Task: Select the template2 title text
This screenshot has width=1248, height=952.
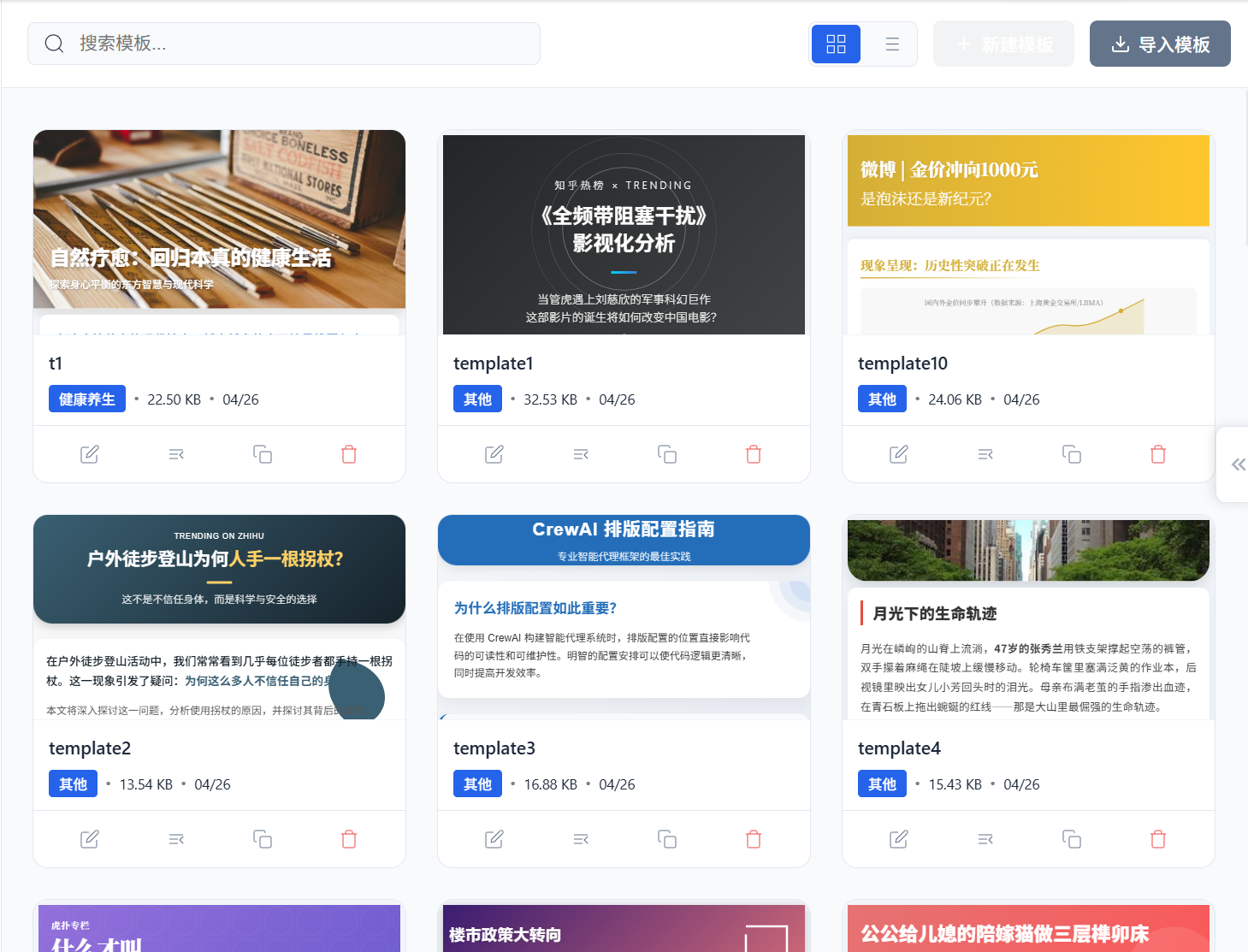Action: pos(90,748)
